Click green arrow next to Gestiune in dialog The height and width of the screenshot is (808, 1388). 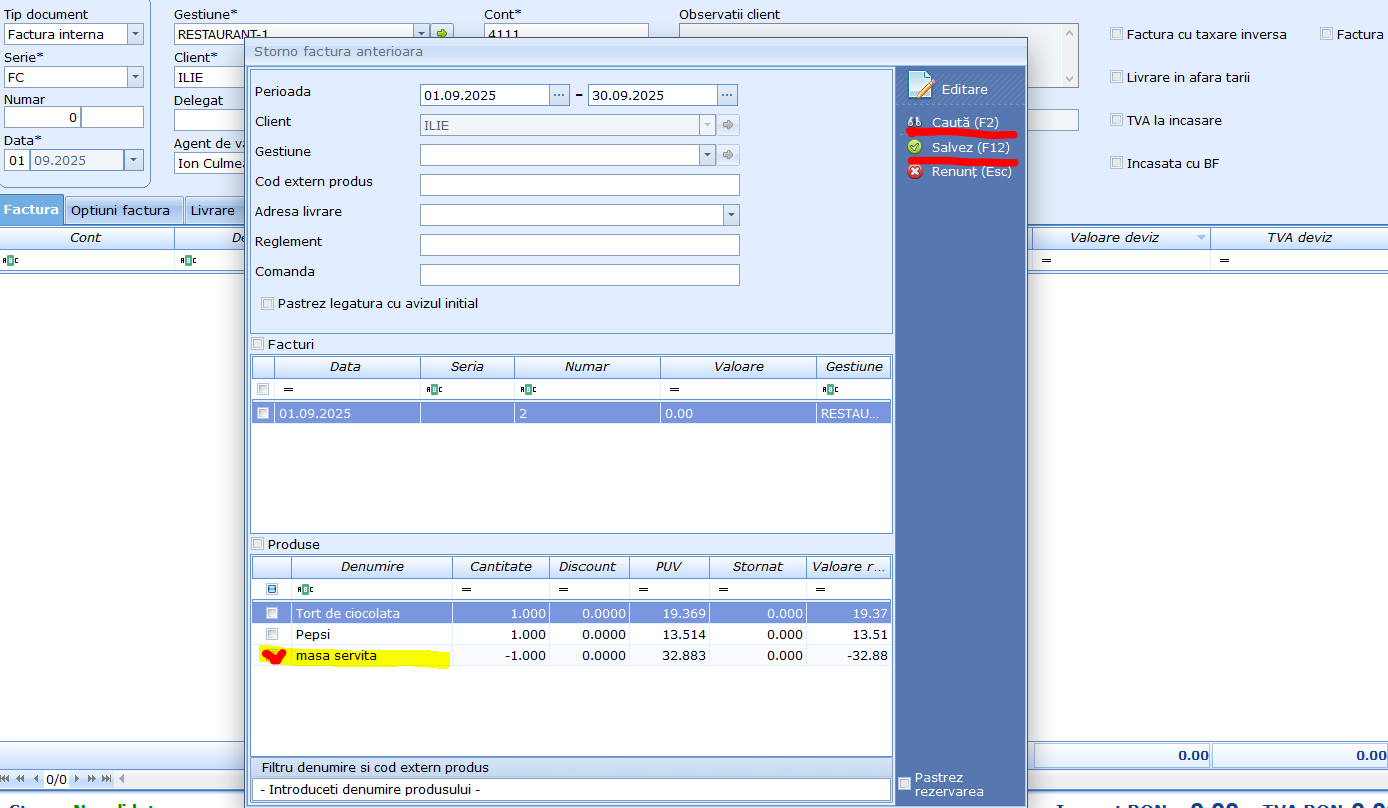(729, 155)
